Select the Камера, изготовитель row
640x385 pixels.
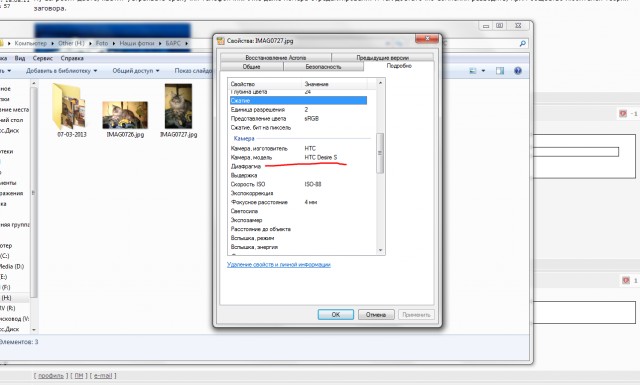pyautogui.click(x=298, y=148)
